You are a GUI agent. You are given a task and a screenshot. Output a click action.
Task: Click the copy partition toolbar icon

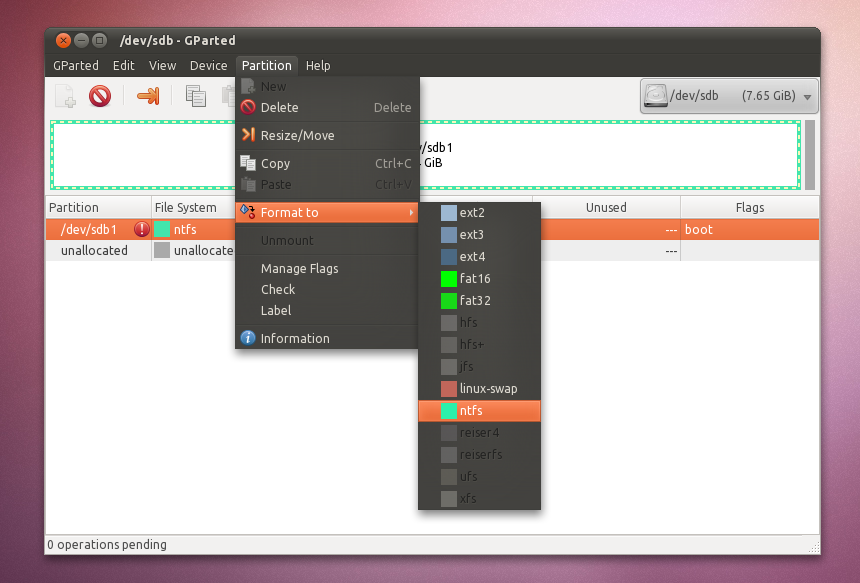[196, 96]
